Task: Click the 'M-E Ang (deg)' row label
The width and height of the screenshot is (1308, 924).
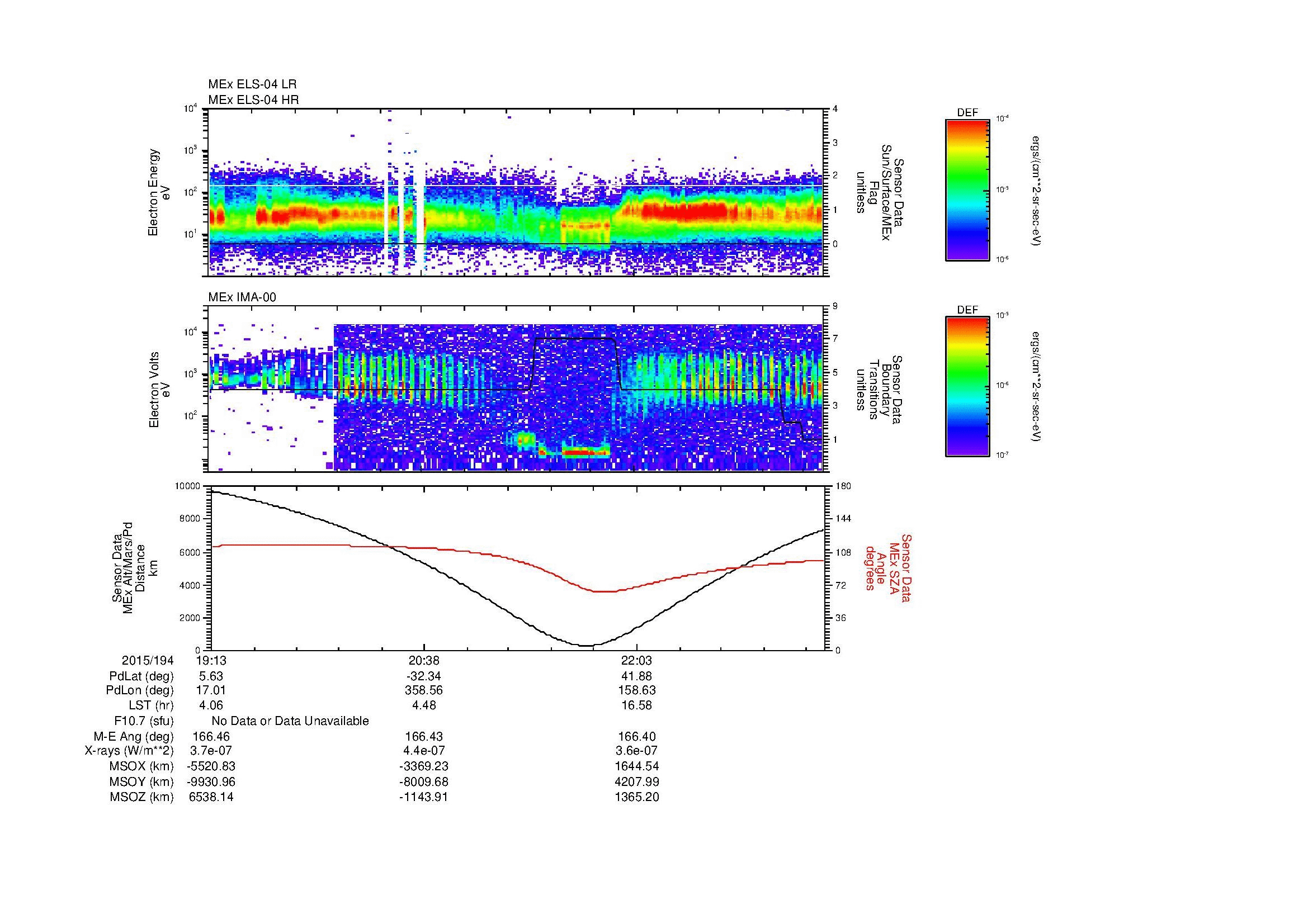Action: click(x=133, y=737)
